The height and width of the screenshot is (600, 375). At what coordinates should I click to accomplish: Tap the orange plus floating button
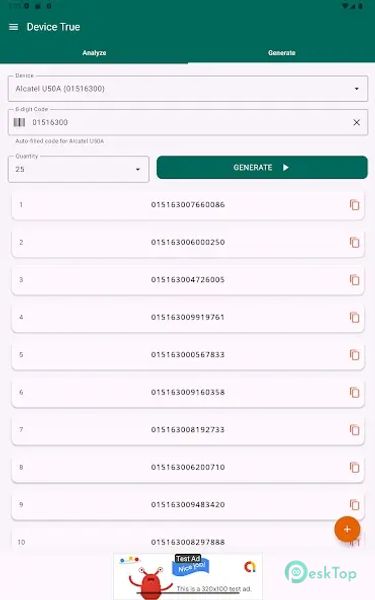347,529
